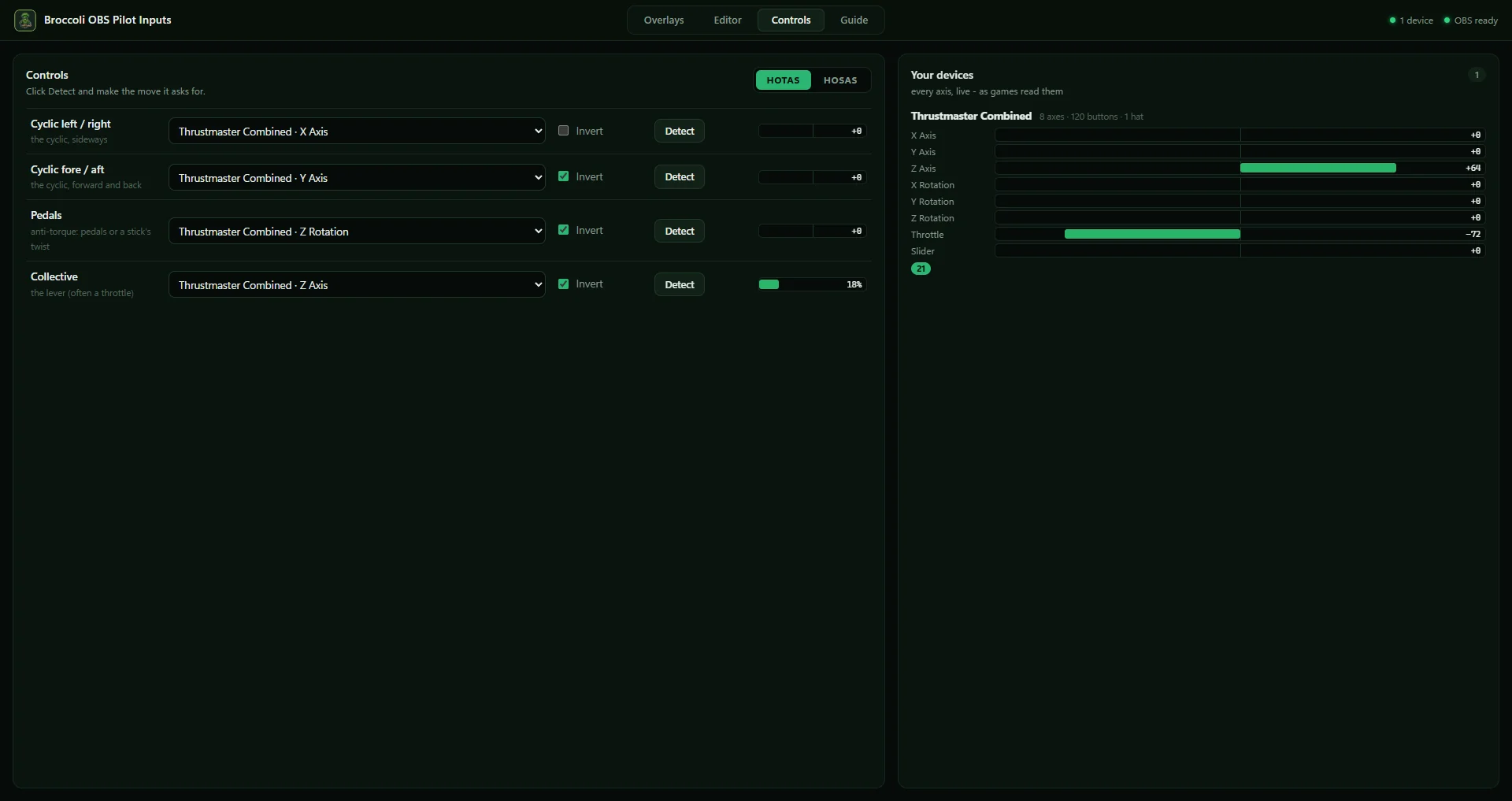Click the Z Axis live bar in devices
The image size is (1512, 801).
pyautogui.click(x=1240, y=168)
